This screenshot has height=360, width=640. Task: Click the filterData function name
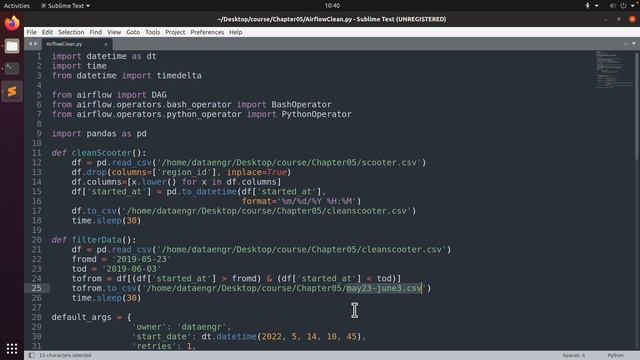[97, 240]
